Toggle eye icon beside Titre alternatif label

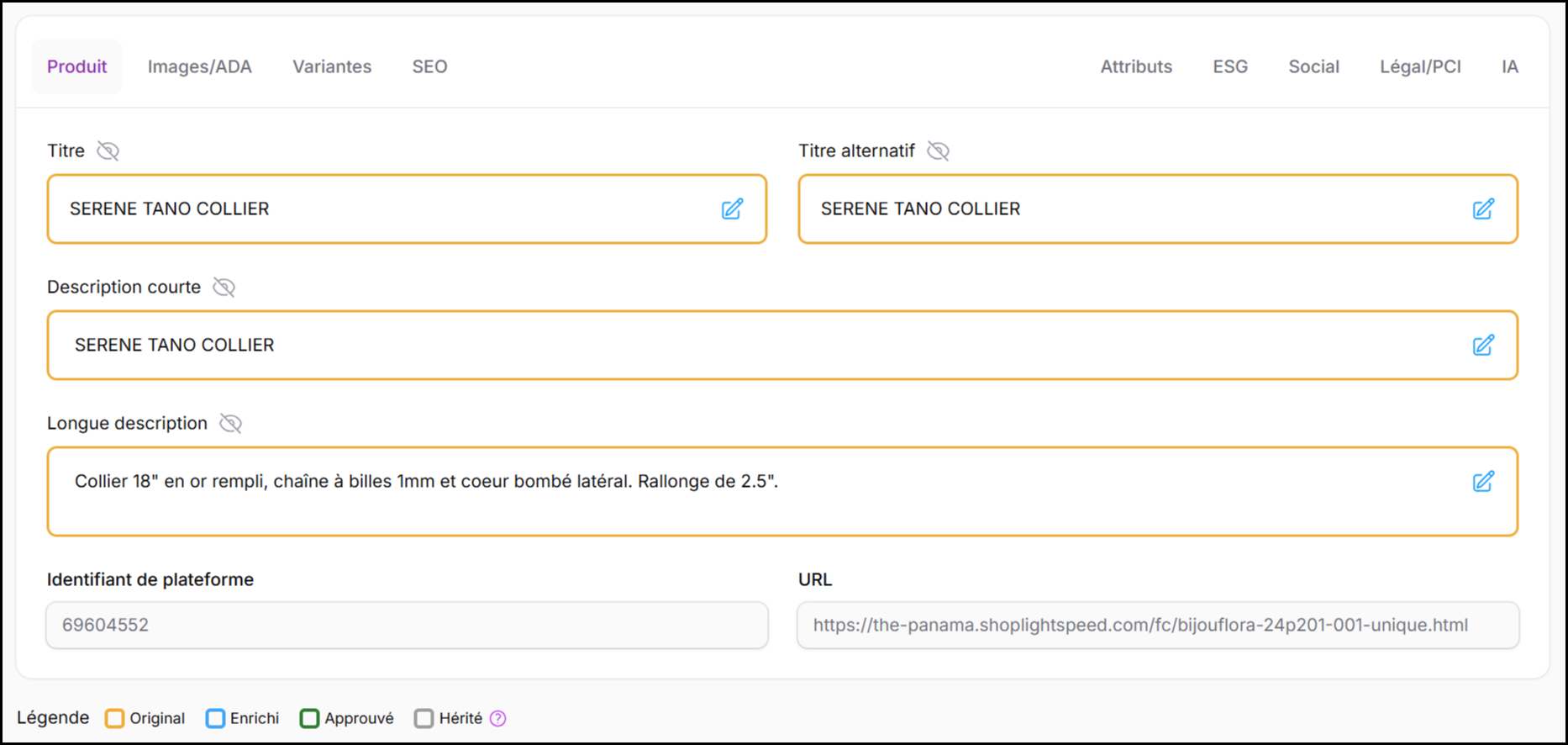click(x=938, y=151)
